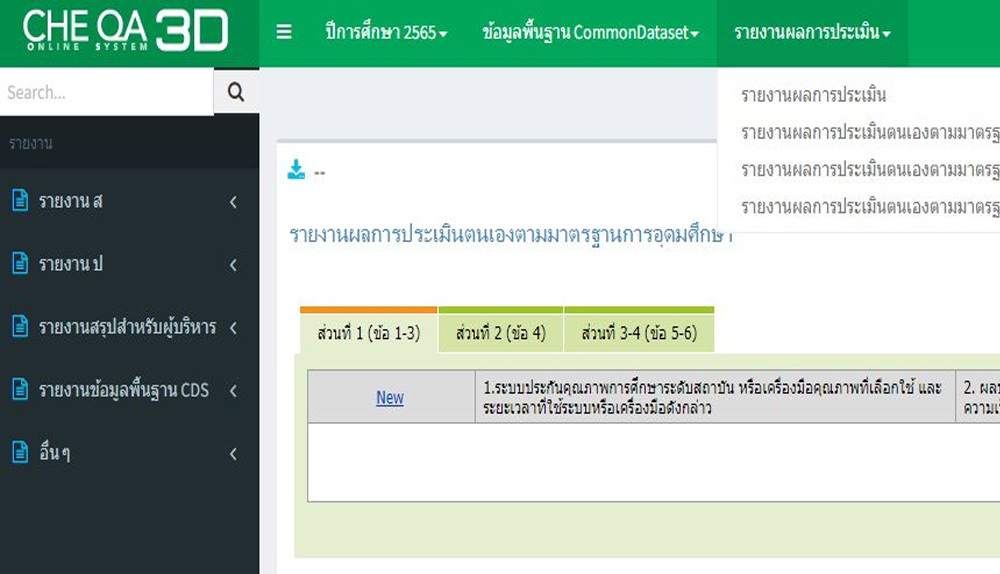This screenshot has width=1000, height=574.
Task: Select first menu entry รายงานผลการประเมิน
Action: [814, 96]
